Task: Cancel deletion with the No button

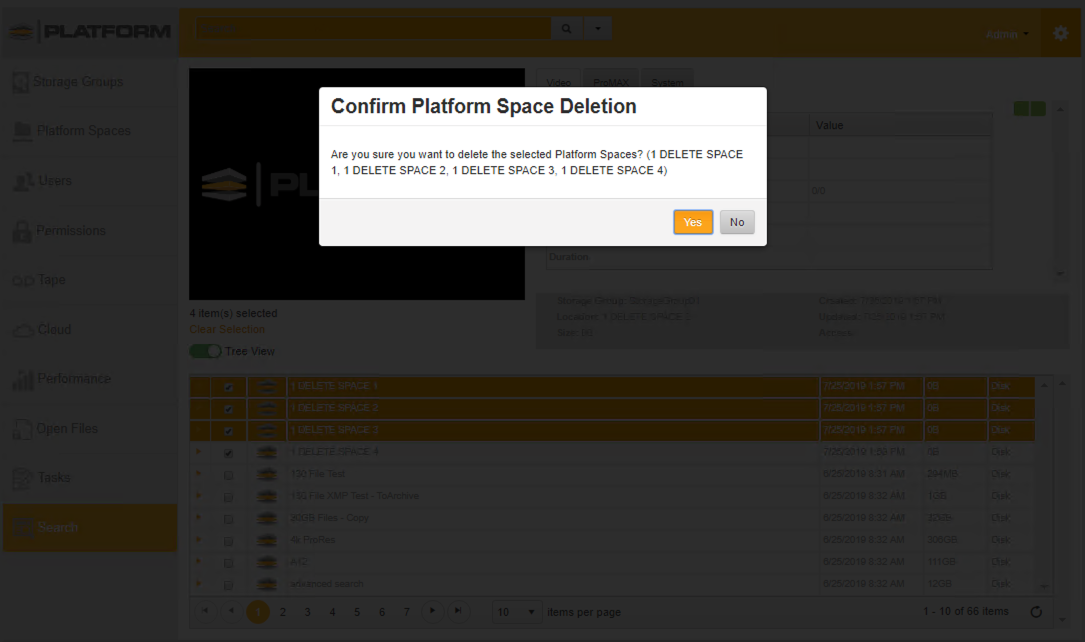Action: click(737, 222)
